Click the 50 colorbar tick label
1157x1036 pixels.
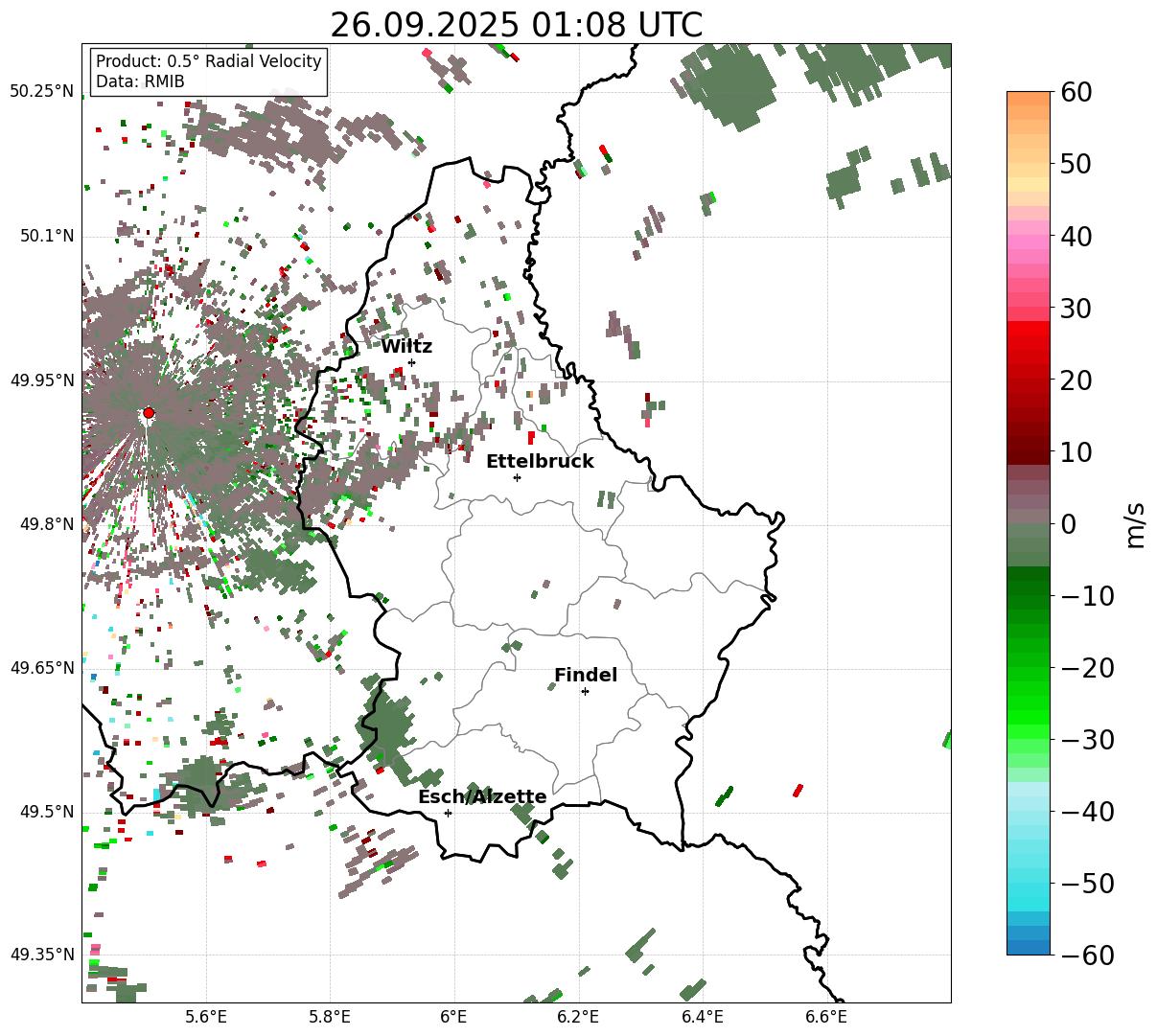1076,164
